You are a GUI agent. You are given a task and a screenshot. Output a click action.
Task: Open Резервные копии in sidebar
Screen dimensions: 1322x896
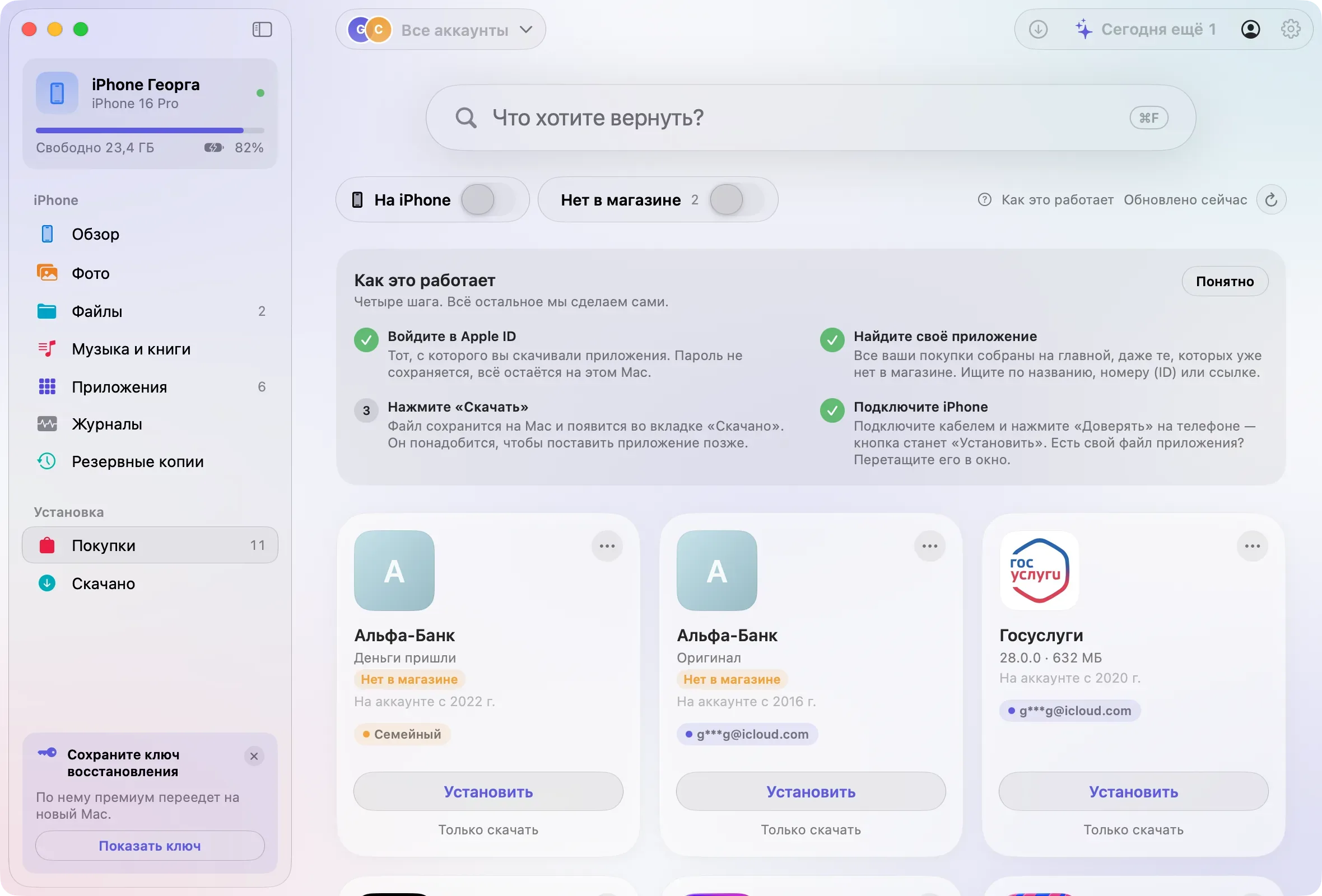pos(150,461)
